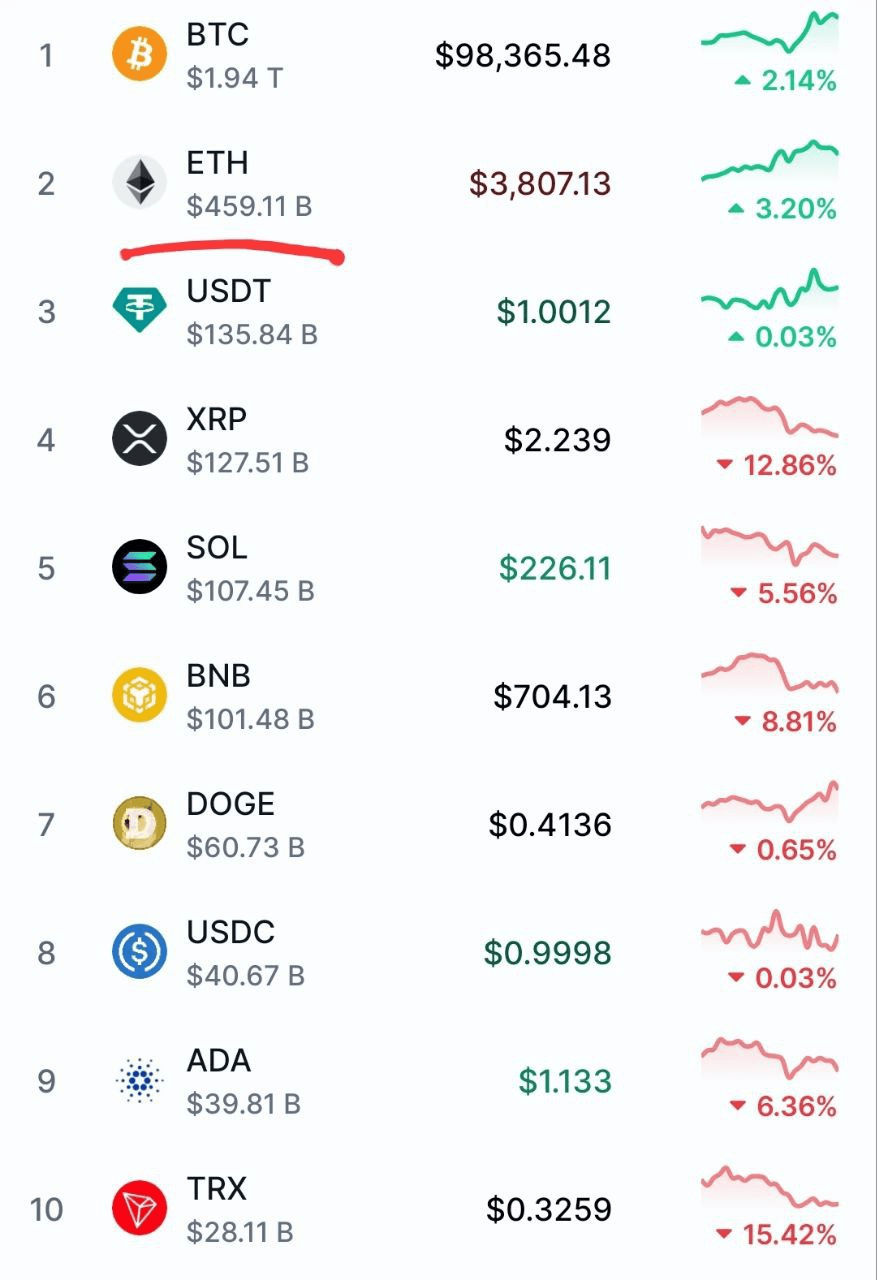Select the Dogecoin DOGE icon

(139, 823)
